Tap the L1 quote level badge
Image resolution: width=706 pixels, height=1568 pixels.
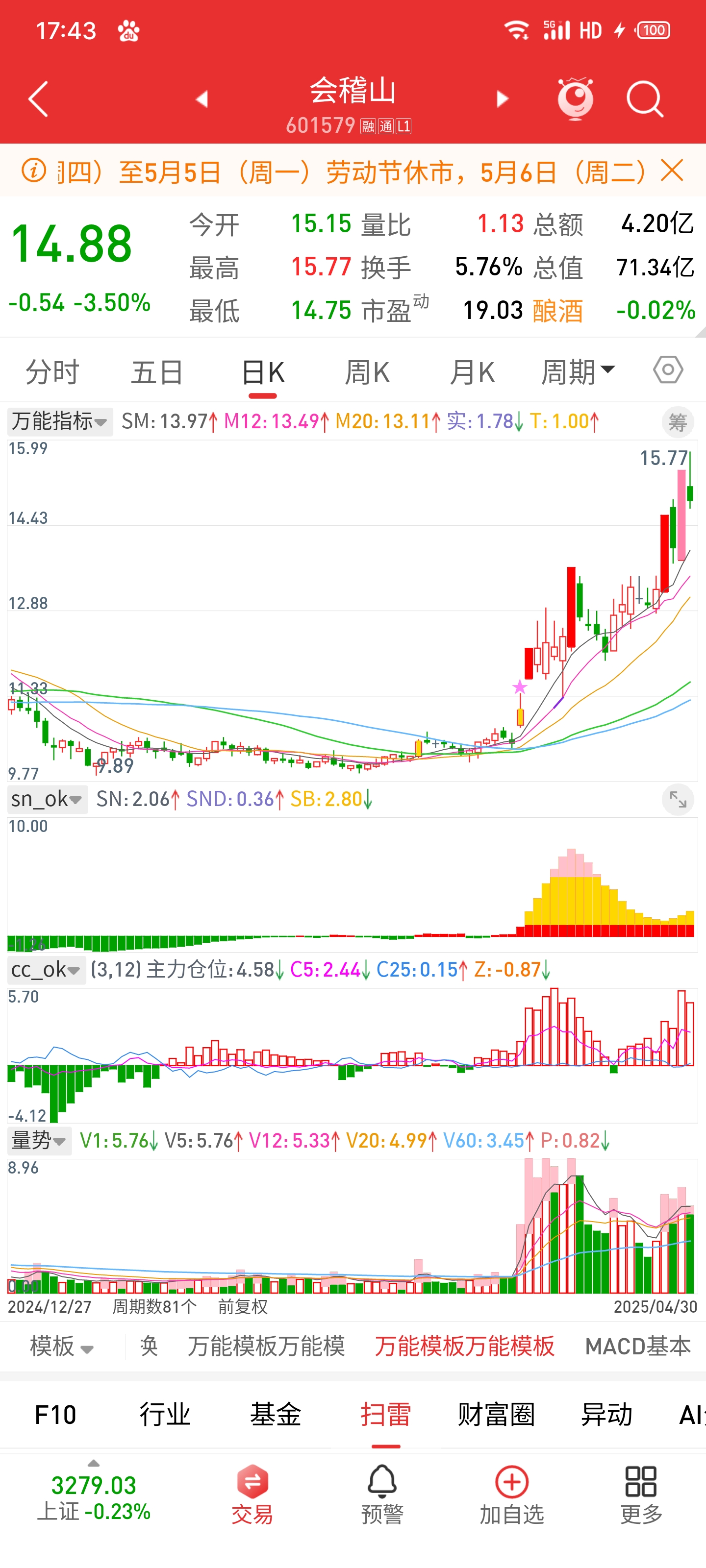(404, 126)
